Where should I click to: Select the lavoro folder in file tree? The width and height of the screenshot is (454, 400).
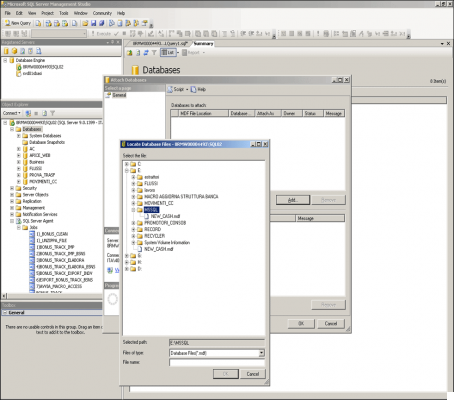[x=149, y=190]
